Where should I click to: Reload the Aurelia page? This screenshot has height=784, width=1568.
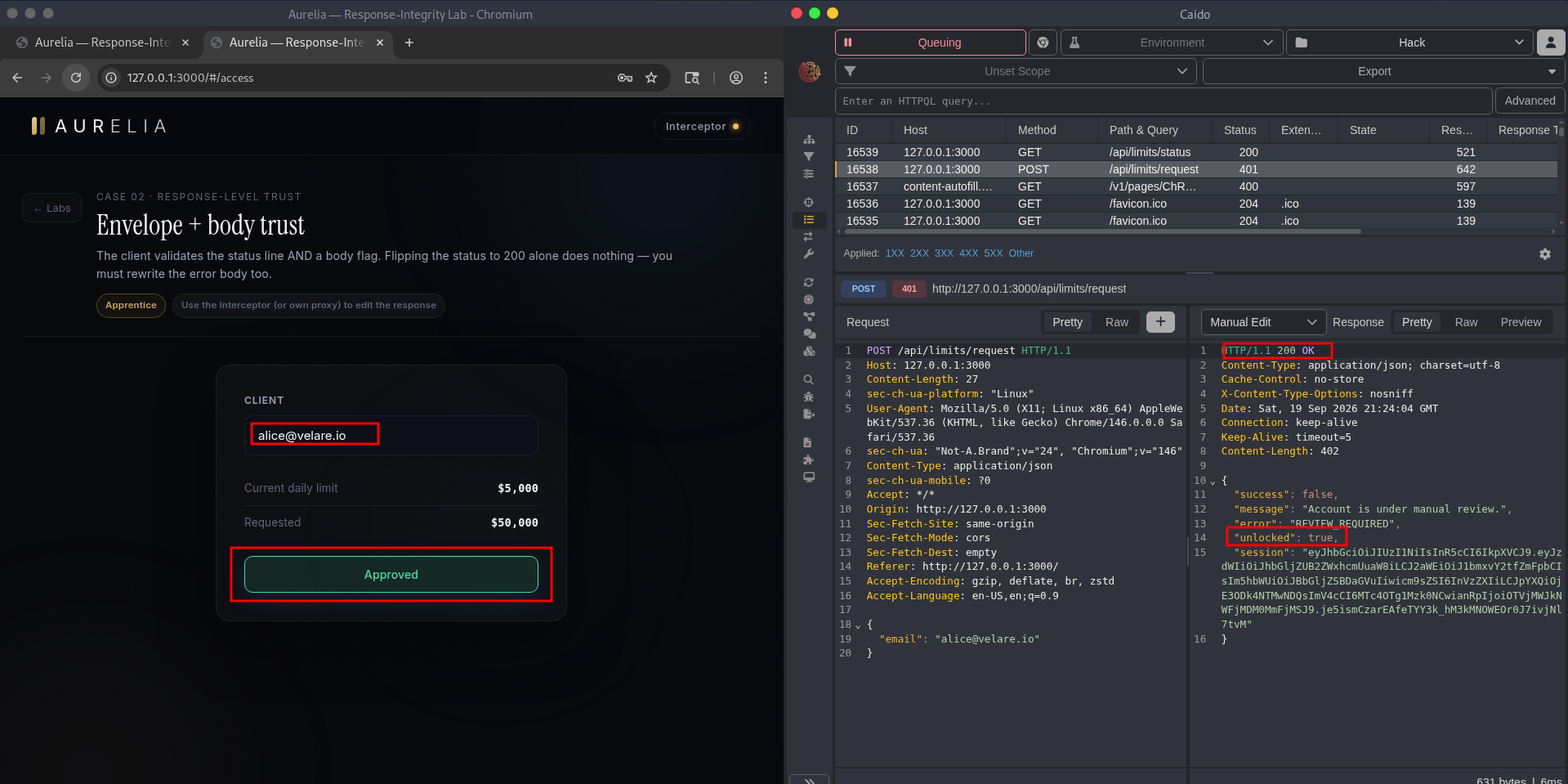tap(76, 78)
